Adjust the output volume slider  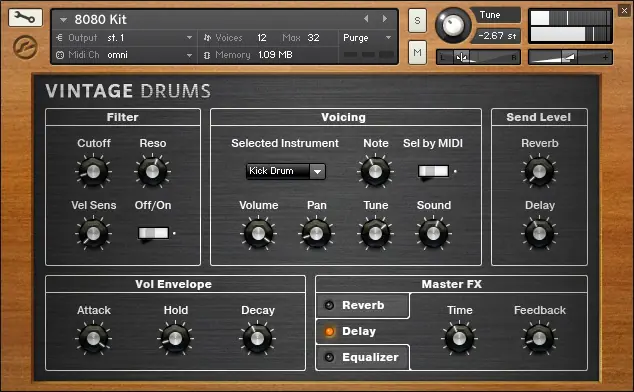click(x=570, y=57)
